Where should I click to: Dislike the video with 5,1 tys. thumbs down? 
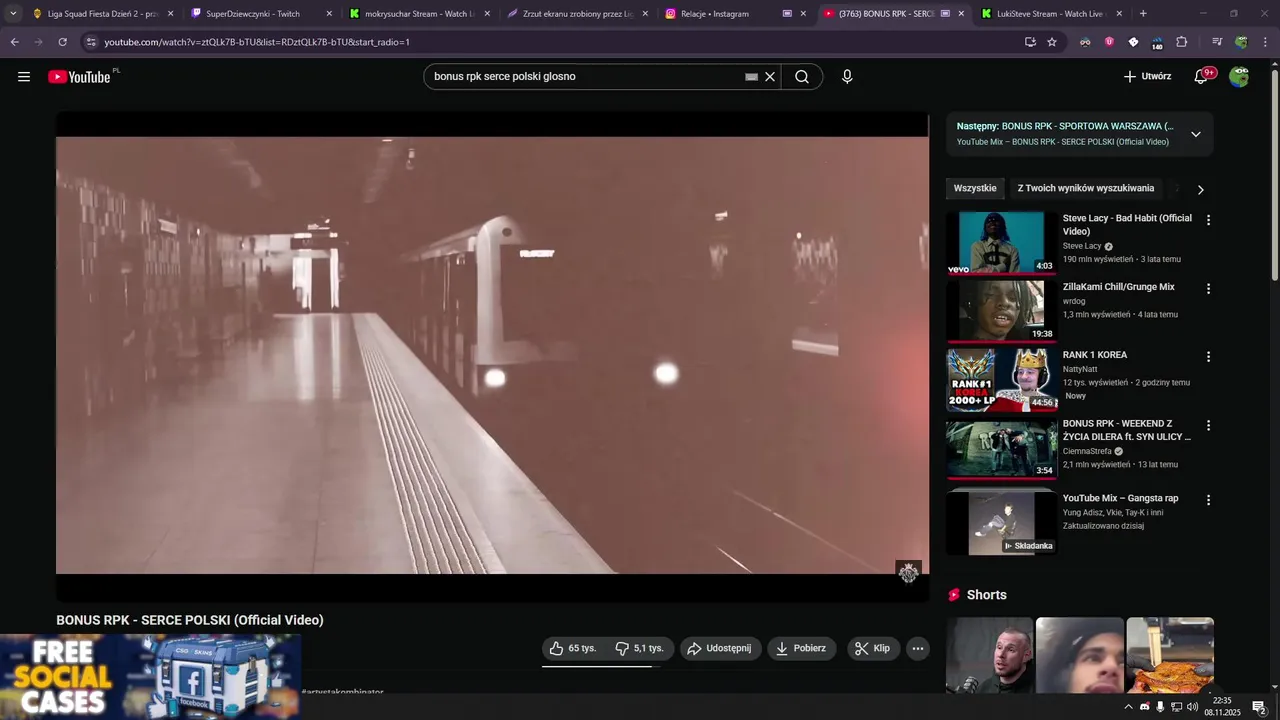click(x=640, y=648)
